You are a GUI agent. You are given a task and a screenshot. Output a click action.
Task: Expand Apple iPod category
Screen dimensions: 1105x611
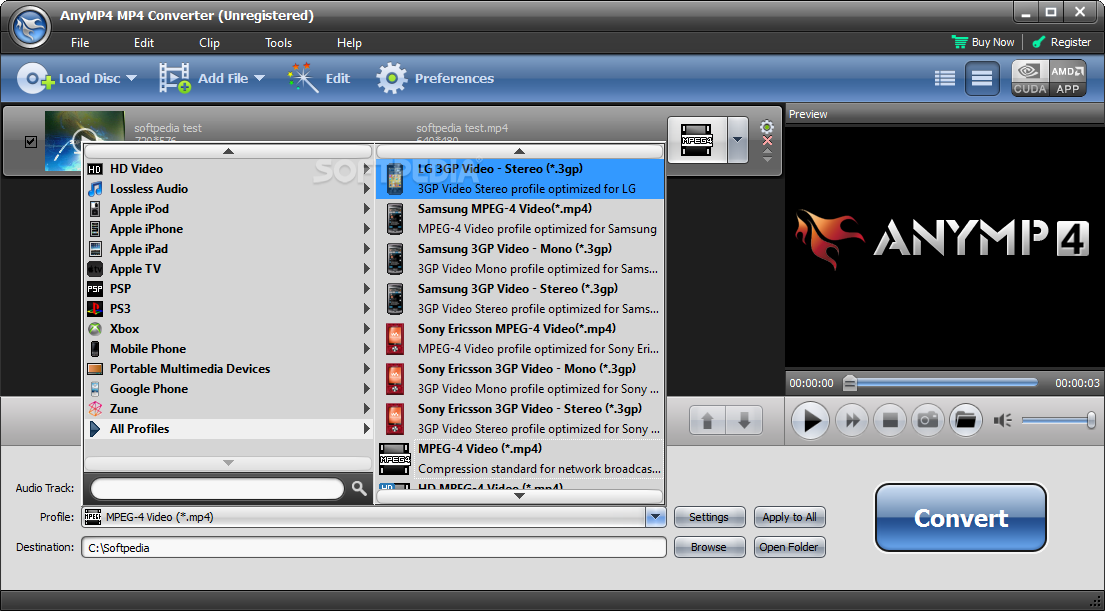pyautogui.click(x=228, y=209)
